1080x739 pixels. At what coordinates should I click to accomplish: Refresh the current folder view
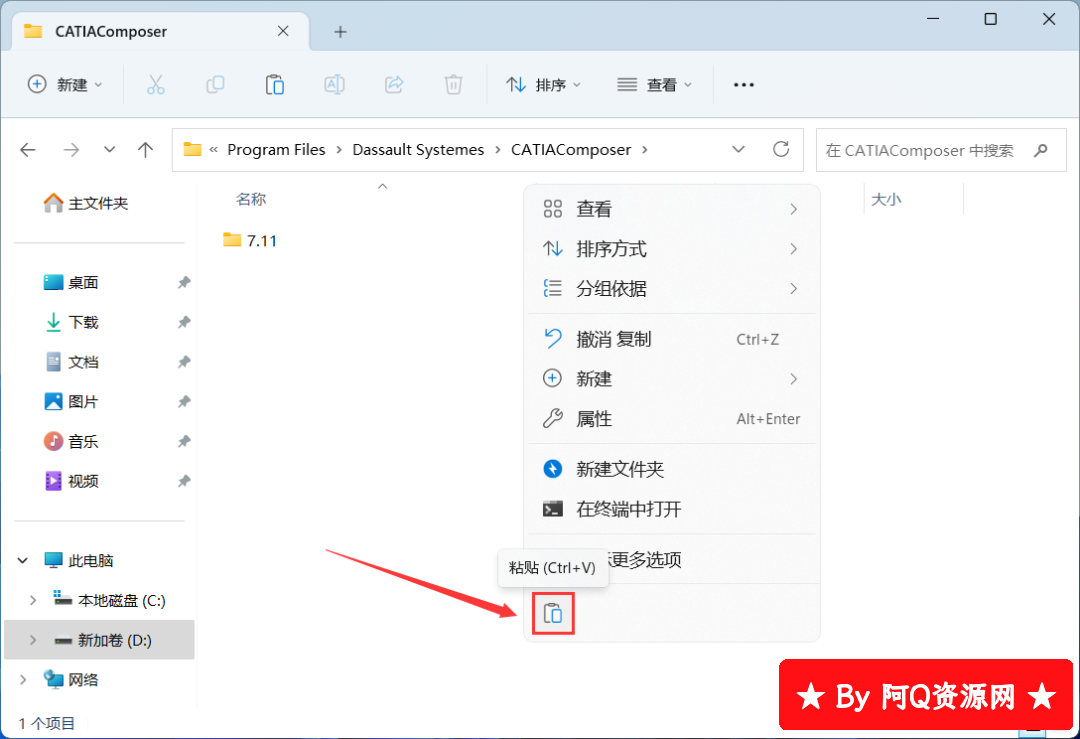pyautogui.click(x=781, y=149)
